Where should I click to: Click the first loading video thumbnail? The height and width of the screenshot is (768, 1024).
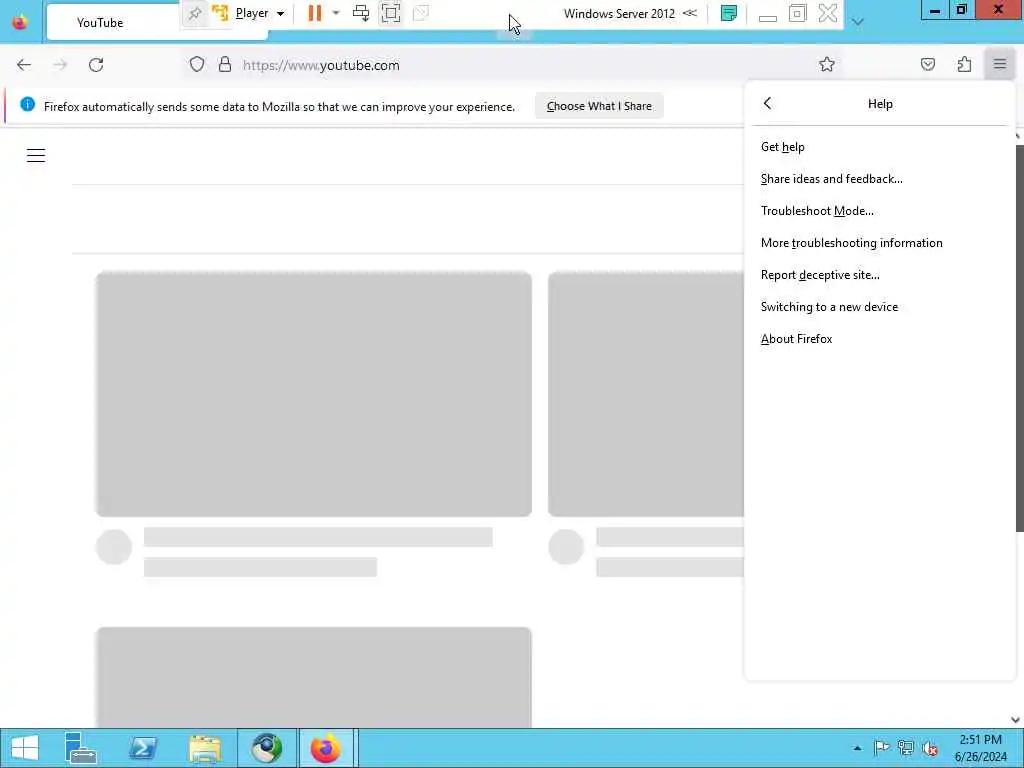(313, 394)
